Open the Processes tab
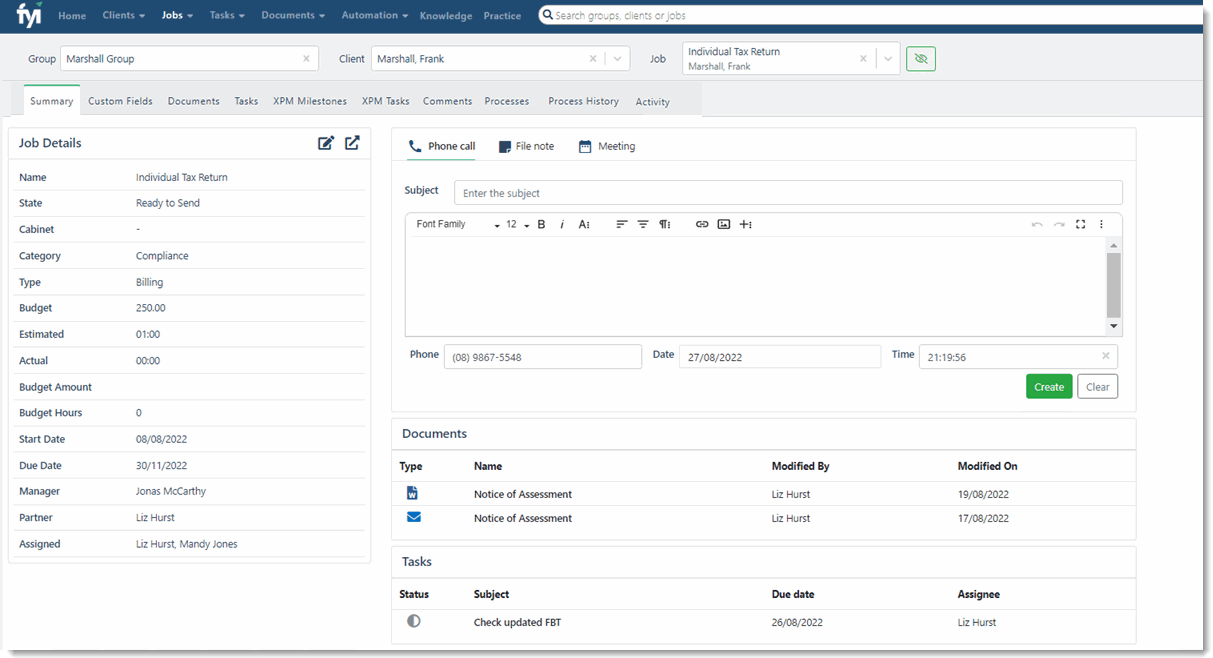 507,101
